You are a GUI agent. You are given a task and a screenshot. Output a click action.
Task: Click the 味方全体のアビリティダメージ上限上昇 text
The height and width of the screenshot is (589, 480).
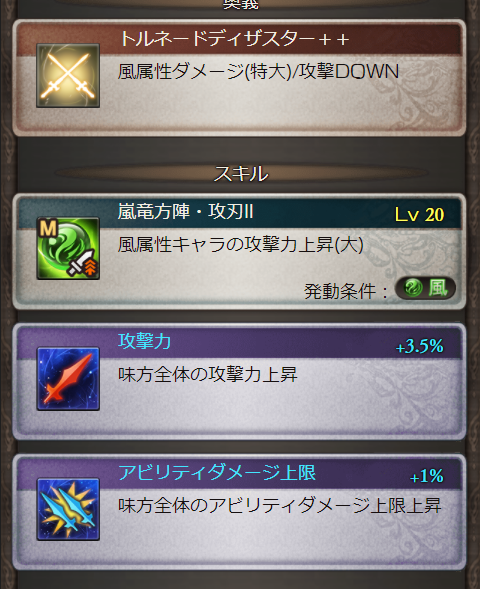tap(280, 505)
